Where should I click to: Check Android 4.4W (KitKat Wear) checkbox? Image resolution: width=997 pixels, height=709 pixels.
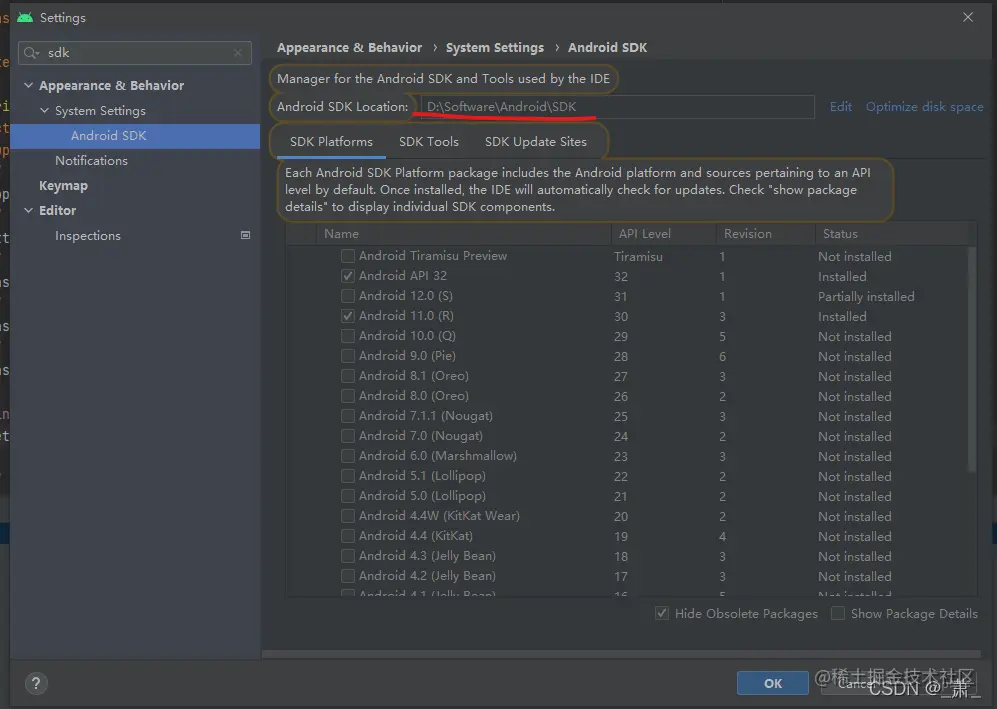(348, 516)
